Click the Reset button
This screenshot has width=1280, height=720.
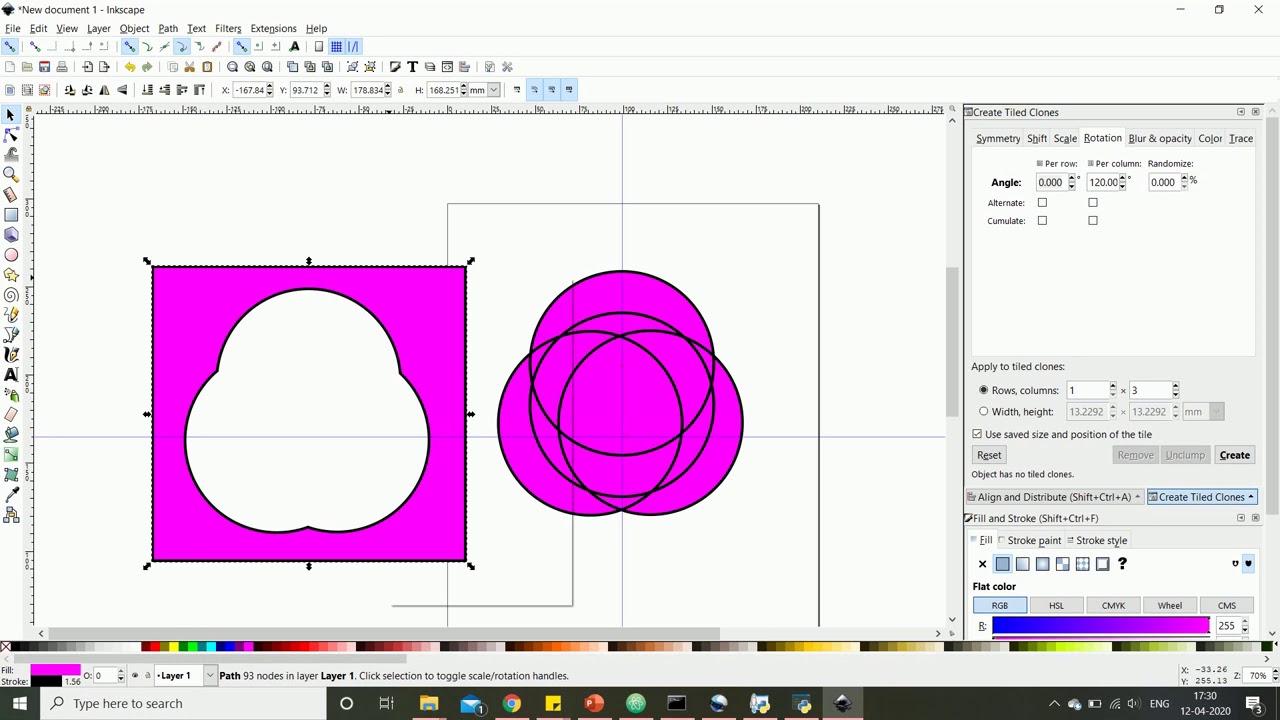point(989,456)
